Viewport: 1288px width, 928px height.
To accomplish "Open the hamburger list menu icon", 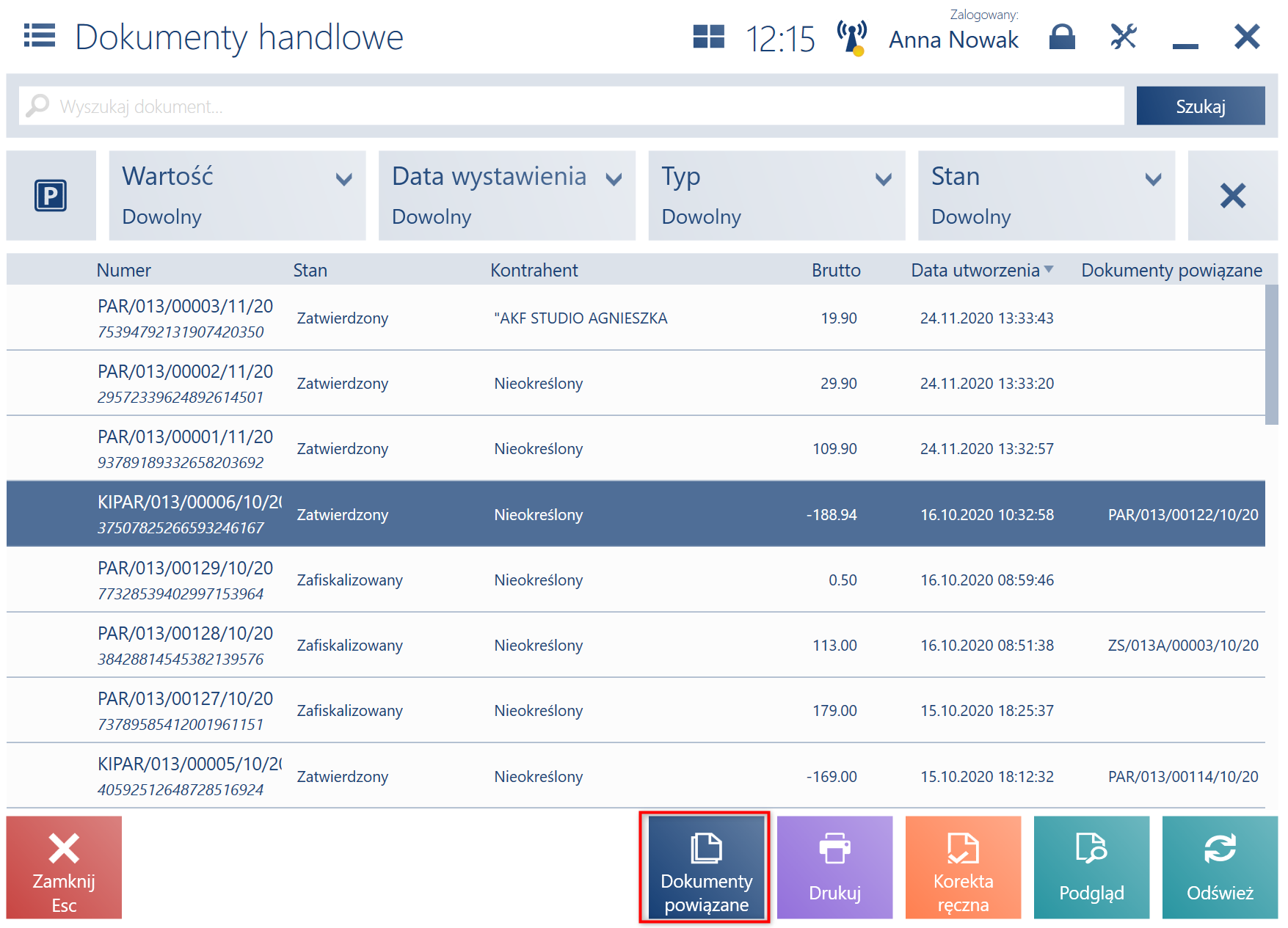I will [40, 36].
